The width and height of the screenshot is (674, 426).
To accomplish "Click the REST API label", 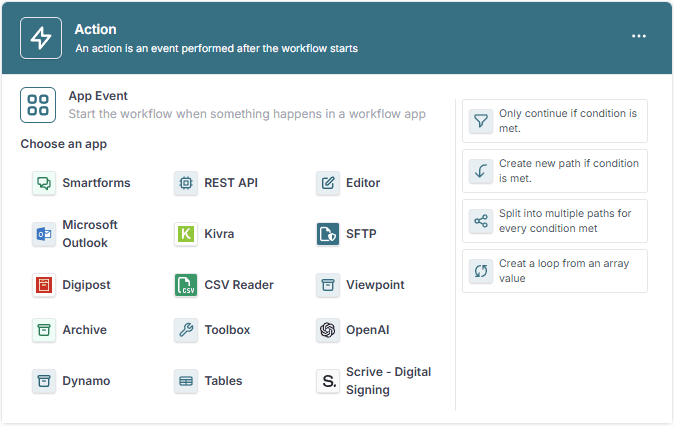I will 231,183.
